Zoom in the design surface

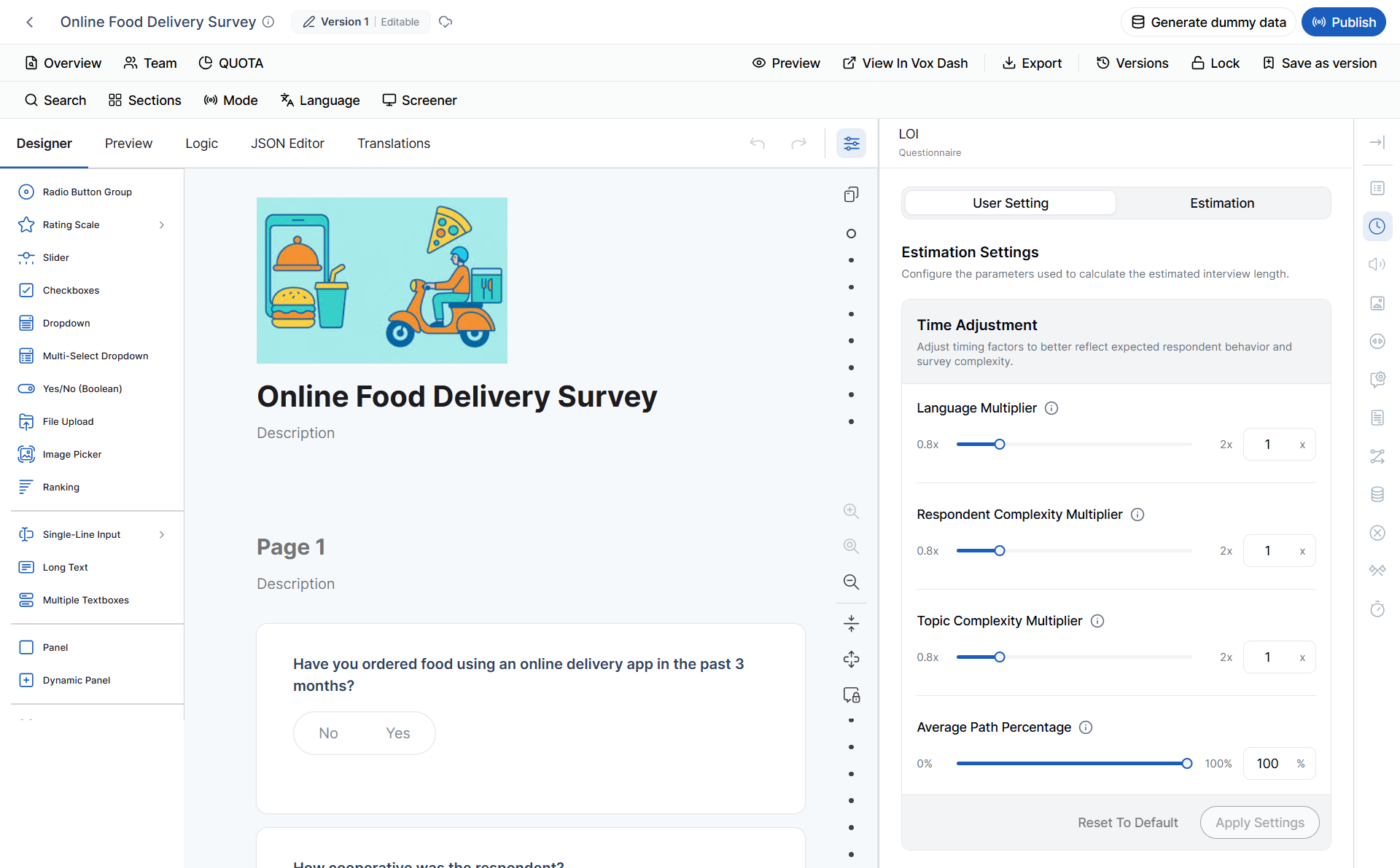click(851, 511)
